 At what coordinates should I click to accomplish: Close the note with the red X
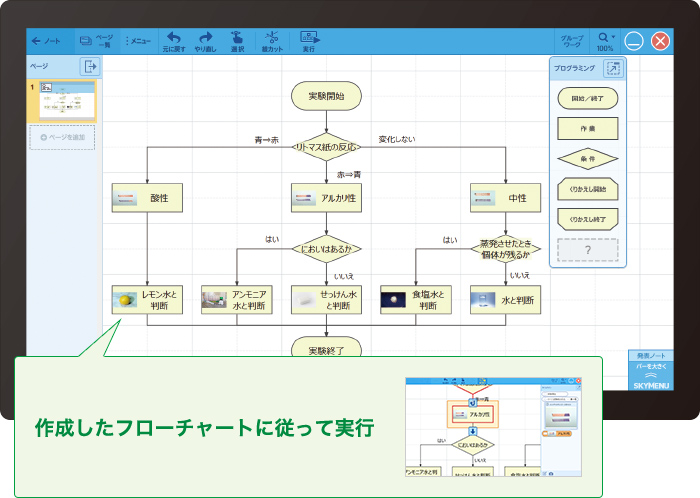click(x=660, y=42)
